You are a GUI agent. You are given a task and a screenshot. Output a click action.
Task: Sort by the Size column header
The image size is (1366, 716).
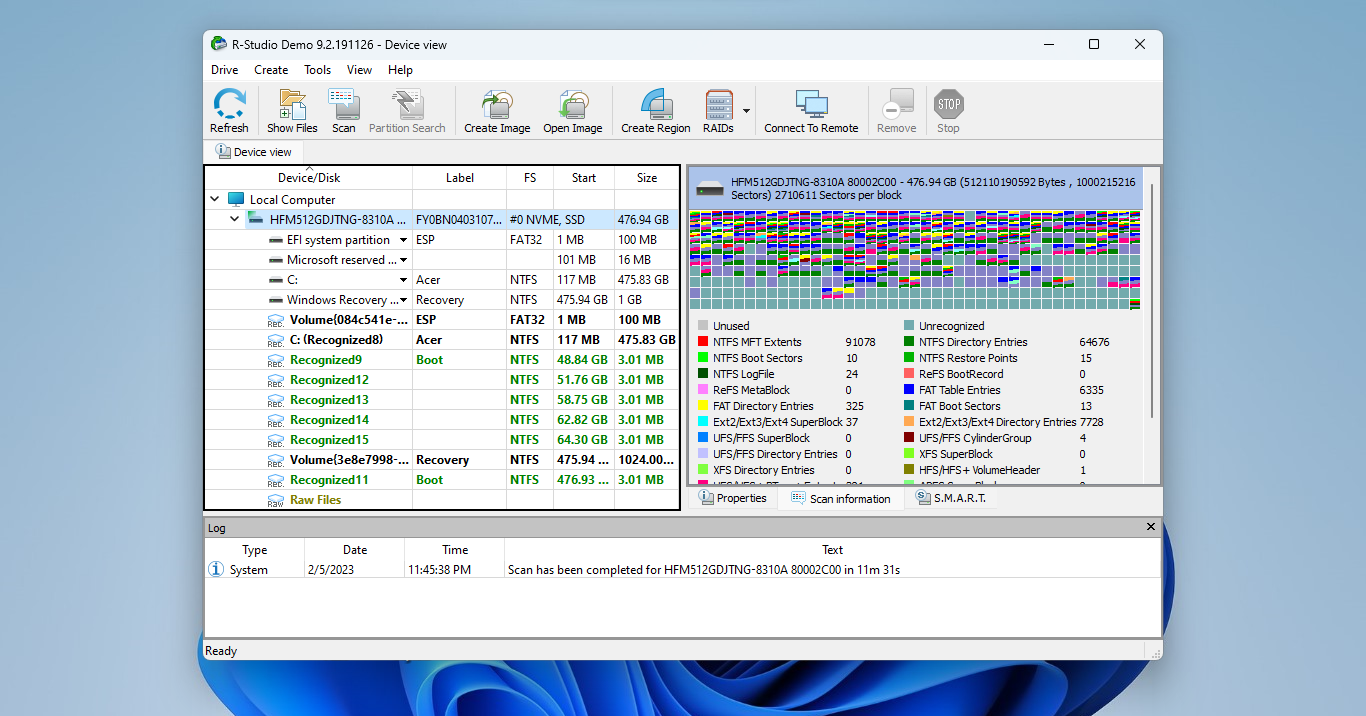(x=647, y=178)
